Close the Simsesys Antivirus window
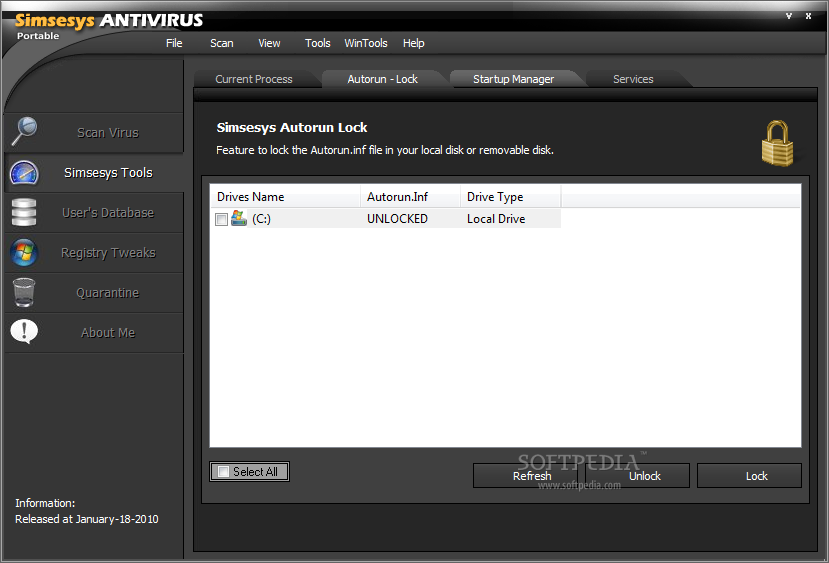The height and width of the screenshot is (563, 829). coord(808,16)
